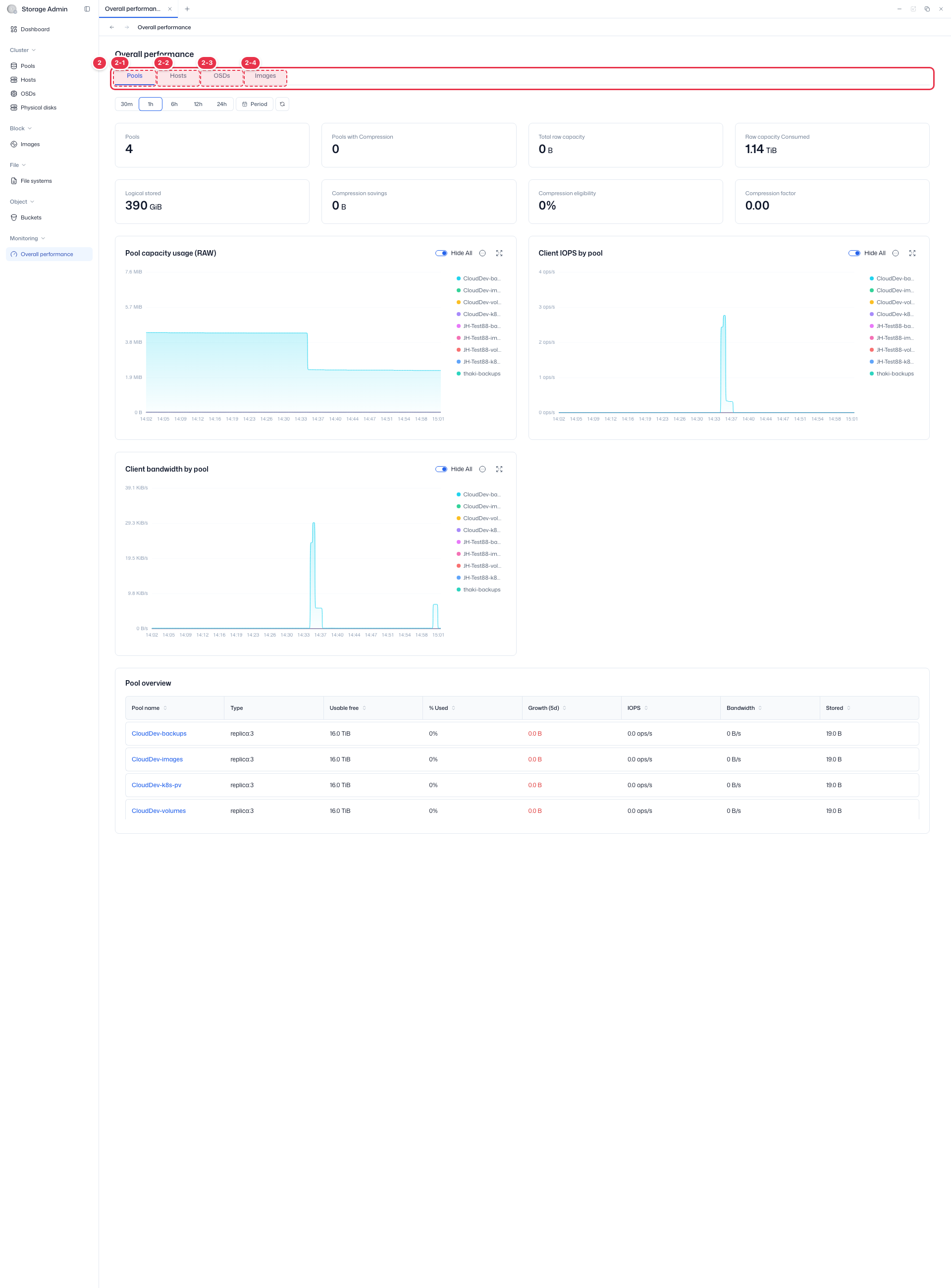The width and height of the screenshot is (951, 1288).
Task: Open CloudDev-backups pool link
Action: click(x=159, y=734)
